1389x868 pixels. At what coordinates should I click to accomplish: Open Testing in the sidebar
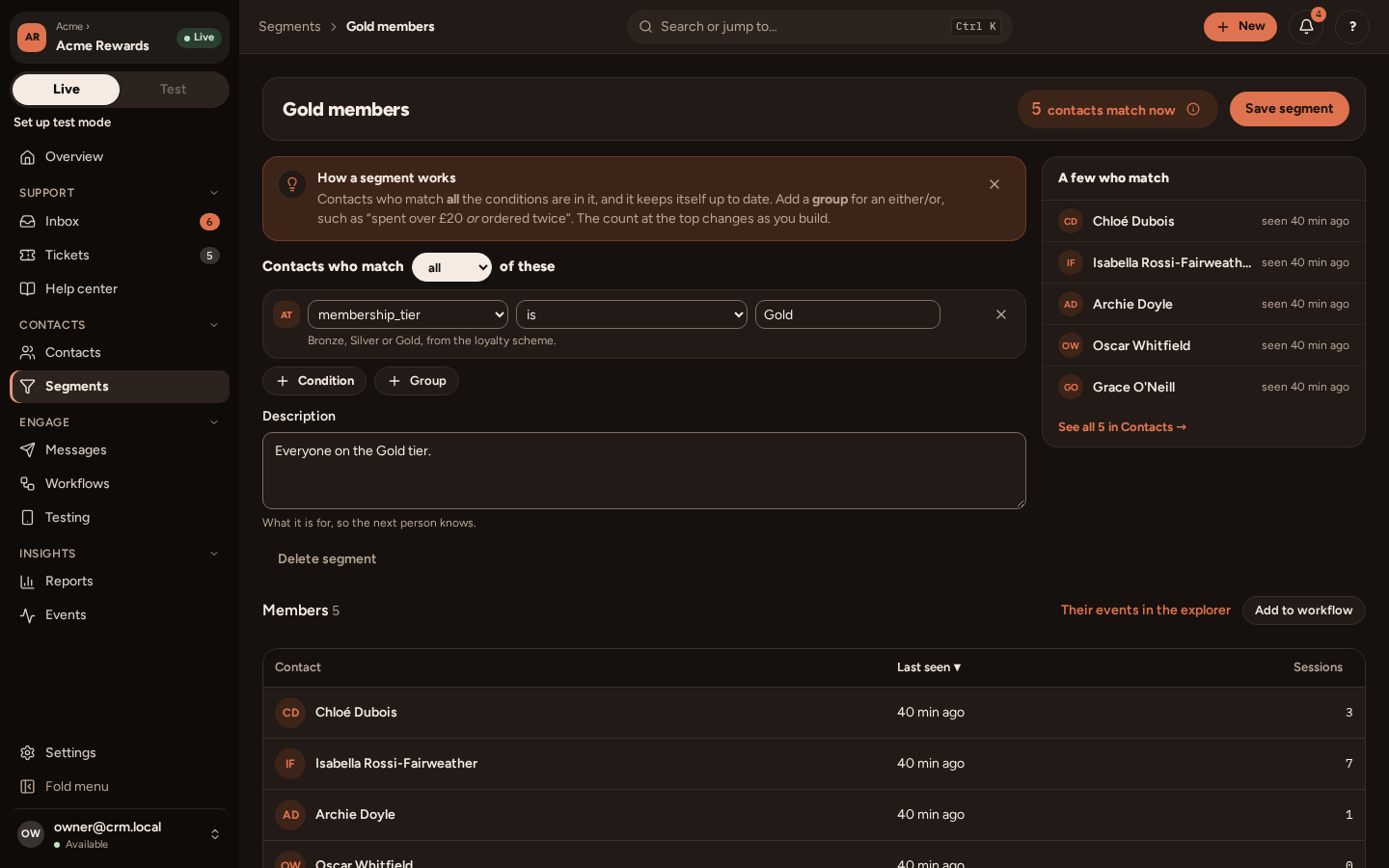120,518
